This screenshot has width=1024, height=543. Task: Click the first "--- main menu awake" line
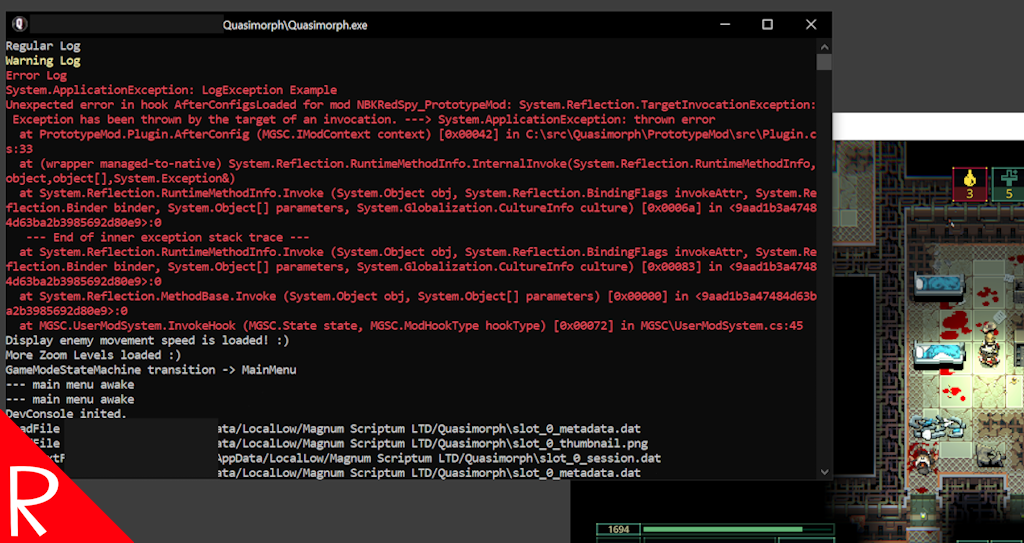(x=70, y=384)
